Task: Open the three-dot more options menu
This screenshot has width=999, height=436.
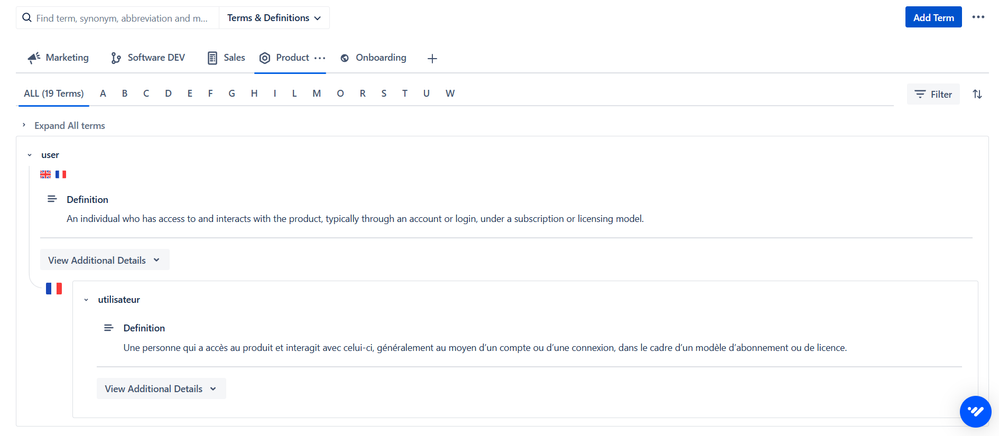Action: point(978,17)
